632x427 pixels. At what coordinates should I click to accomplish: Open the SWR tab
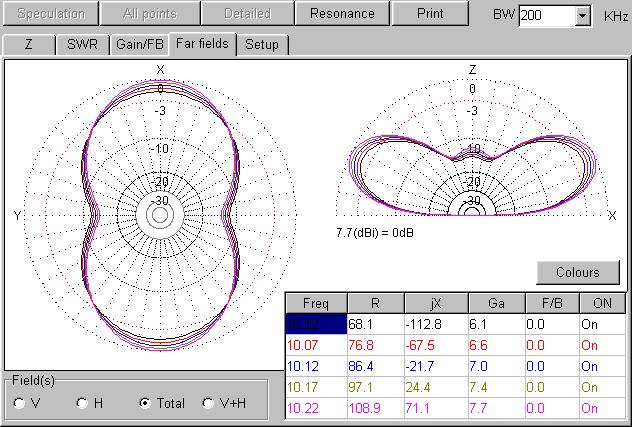coord(82,45)
